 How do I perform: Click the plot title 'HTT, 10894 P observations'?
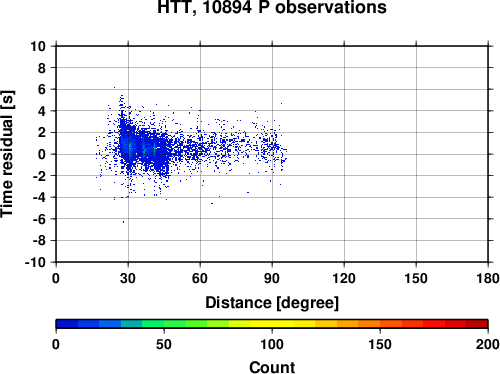point(272,7)
